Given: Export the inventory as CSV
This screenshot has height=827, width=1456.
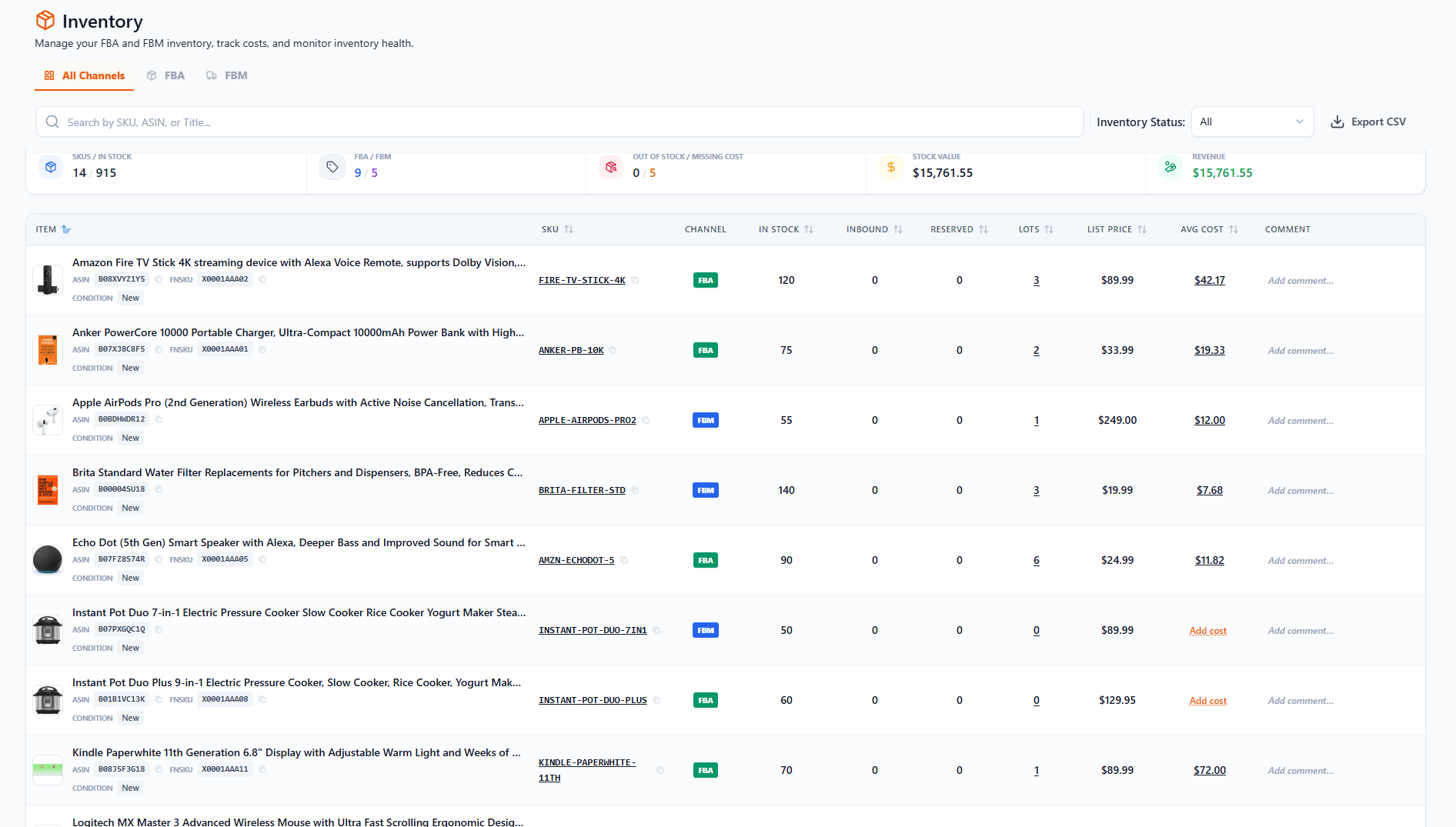Looking at the screenshot, I should click(x=1368, y=122).
